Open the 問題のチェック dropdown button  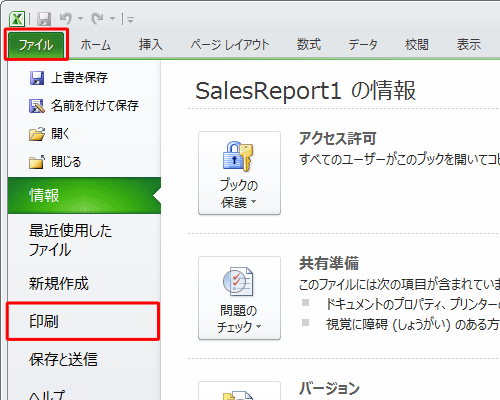pyautogui.click(x=239, y=298)
